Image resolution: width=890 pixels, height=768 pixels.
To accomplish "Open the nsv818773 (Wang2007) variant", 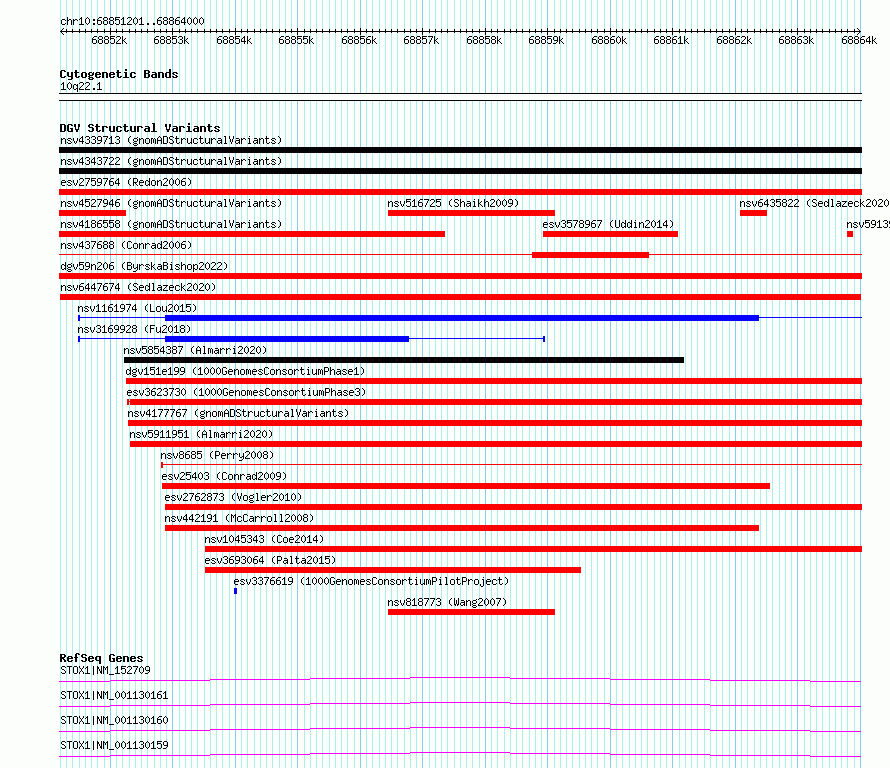I will [x=447, y=602].
